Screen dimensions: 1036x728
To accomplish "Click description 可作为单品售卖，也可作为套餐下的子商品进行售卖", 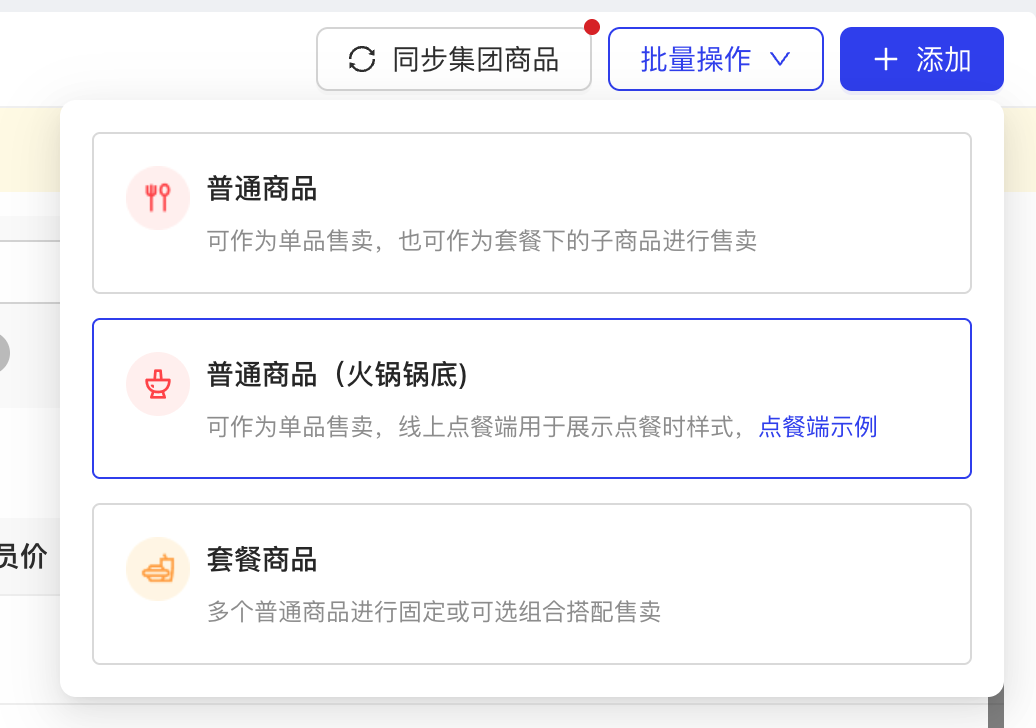I will point(482,240).
